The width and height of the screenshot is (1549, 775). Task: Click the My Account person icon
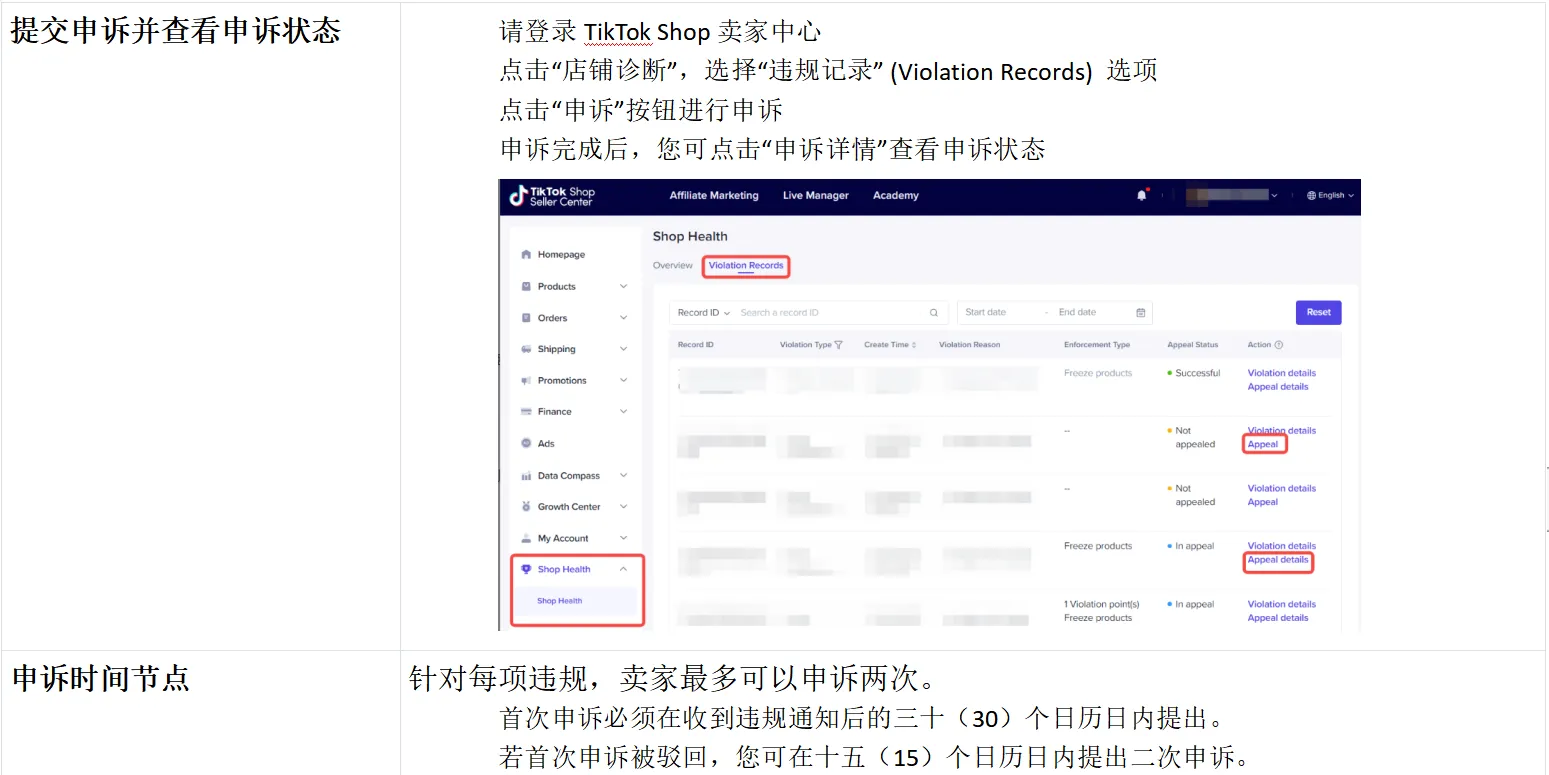tap(526, 538)
